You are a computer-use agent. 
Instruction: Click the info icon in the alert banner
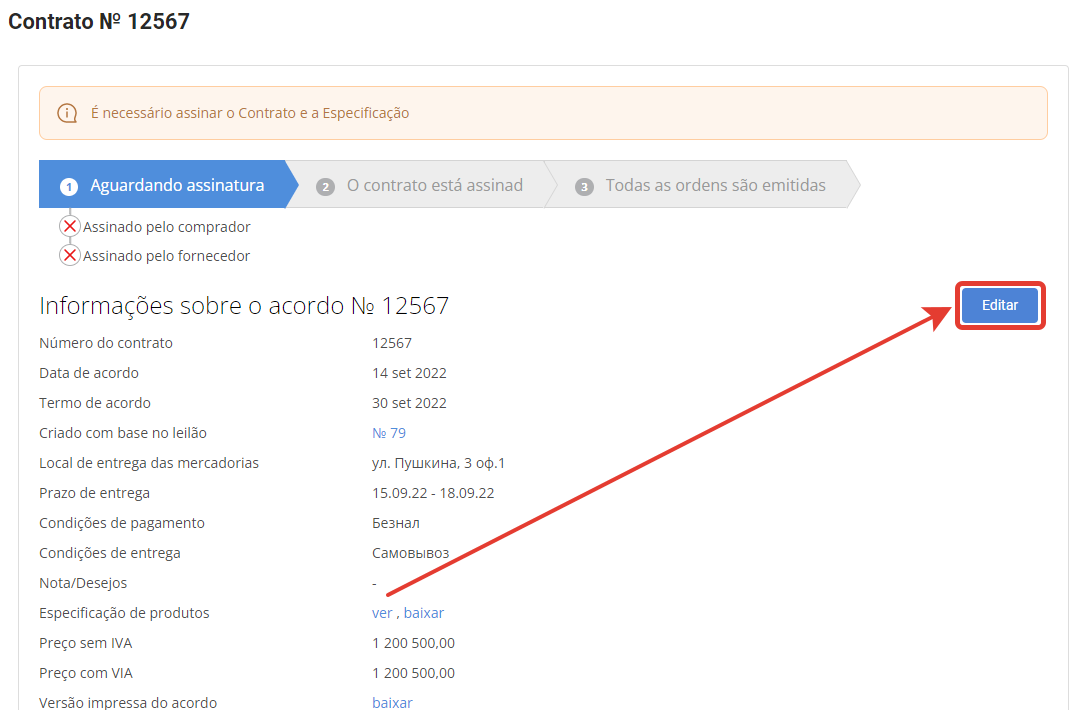pos(67,113)
